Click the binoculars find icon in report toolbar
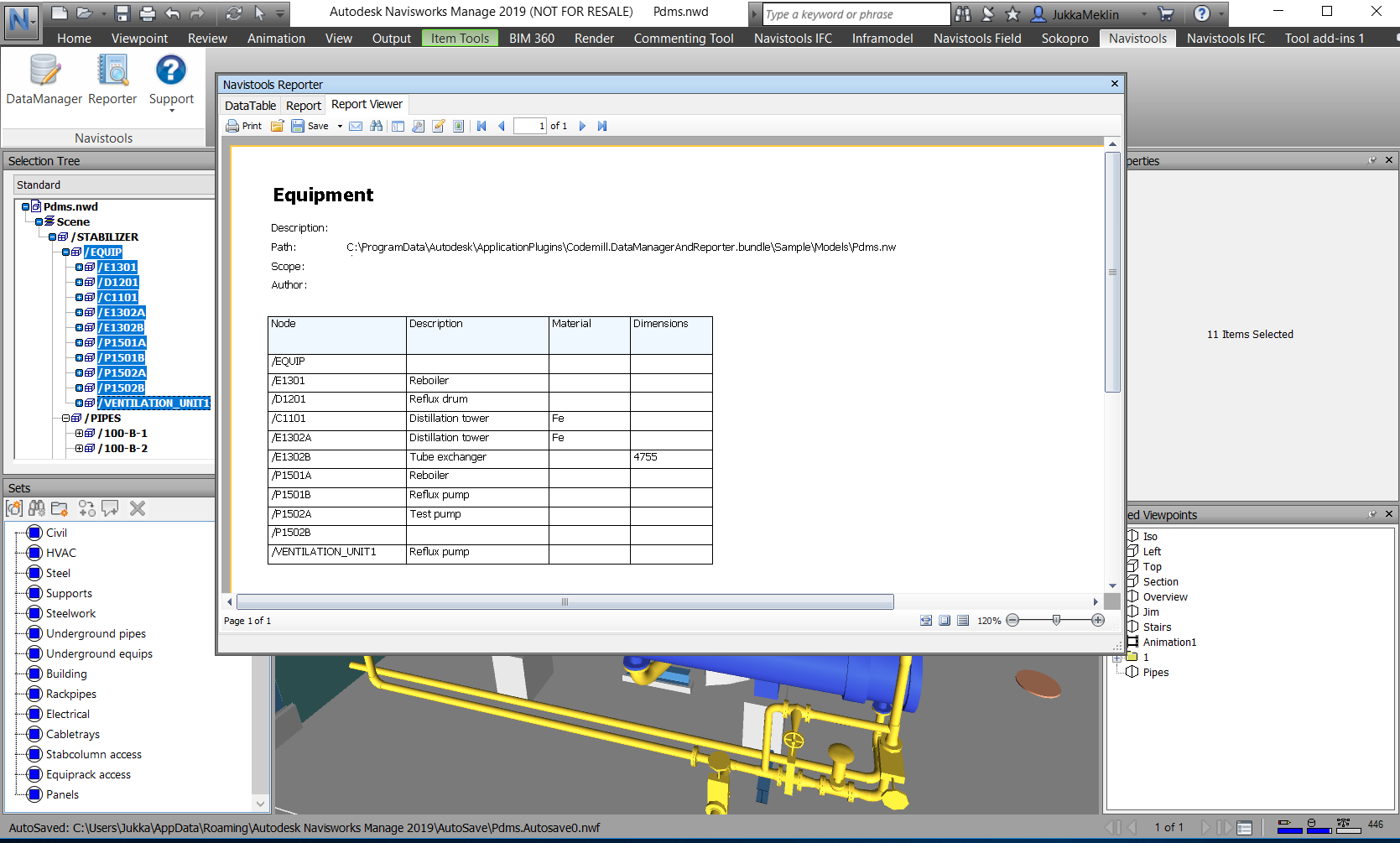Viewport: 1400px width, 843px height. [376, 126]
